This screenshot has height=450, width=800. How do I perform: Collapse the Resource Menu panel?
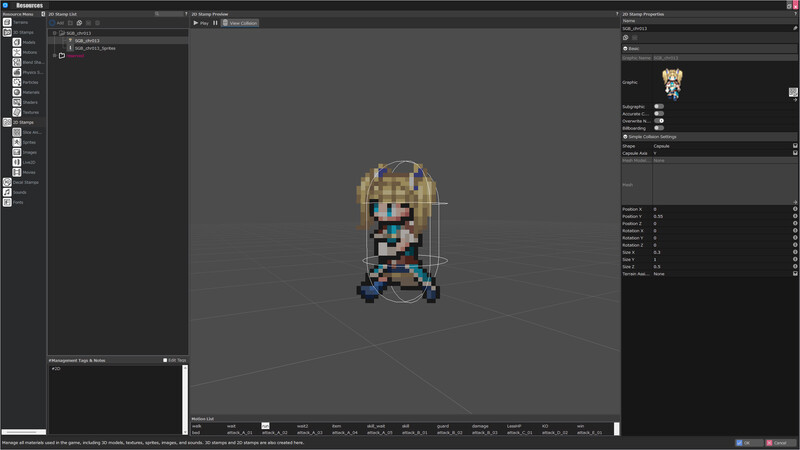[x=43, y=14]
